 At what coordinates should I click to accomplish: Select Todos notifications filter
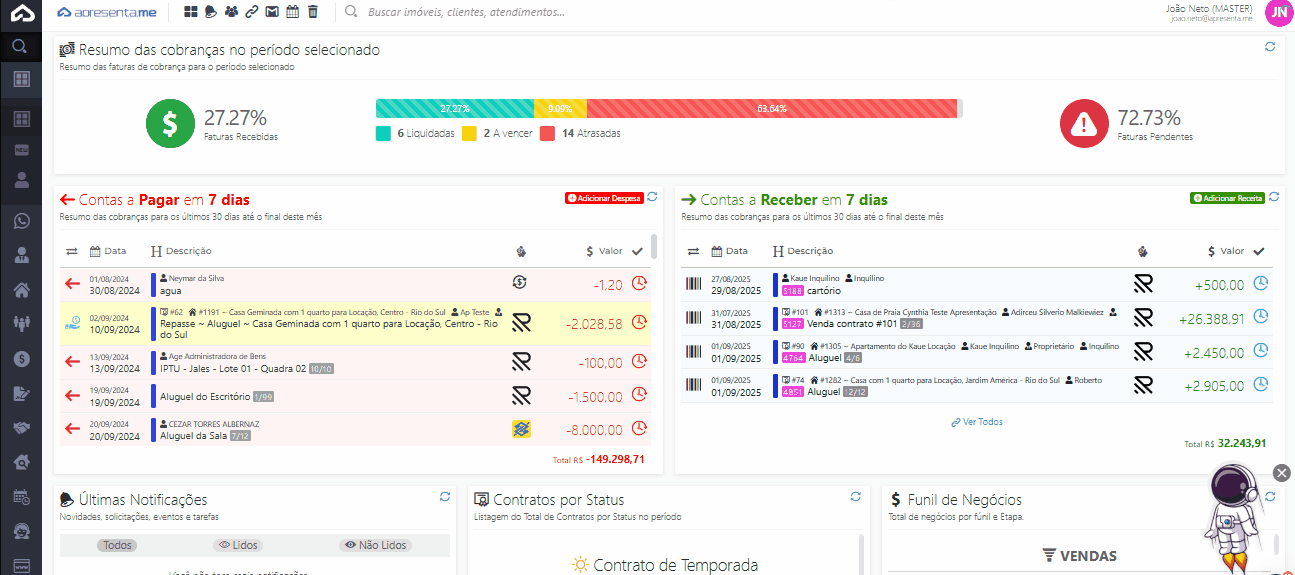click(x=117, y=545)
